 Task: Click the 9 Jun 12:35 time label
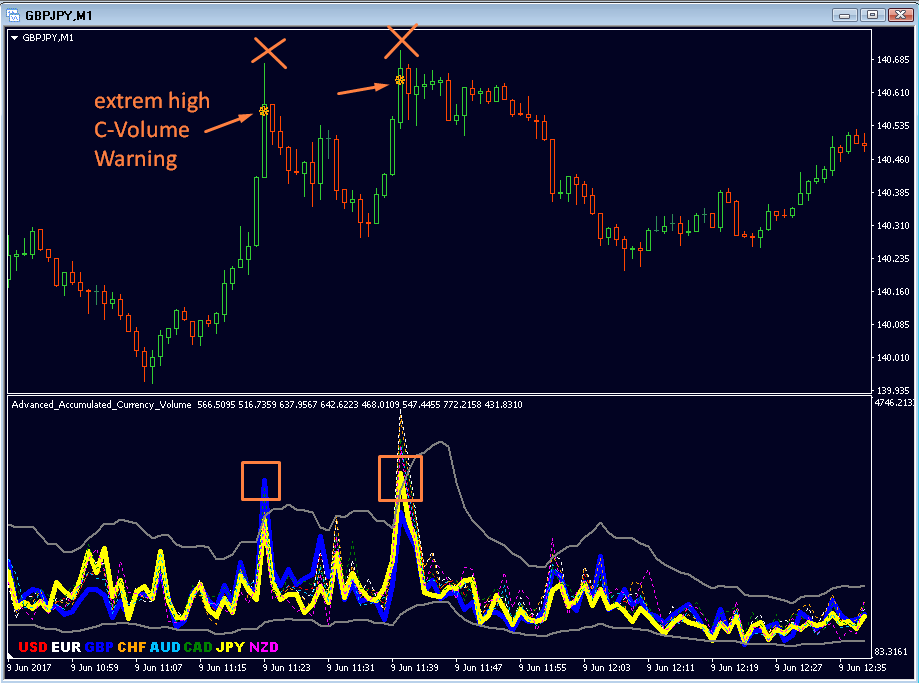pyautogui.click(x=863, y=667)
